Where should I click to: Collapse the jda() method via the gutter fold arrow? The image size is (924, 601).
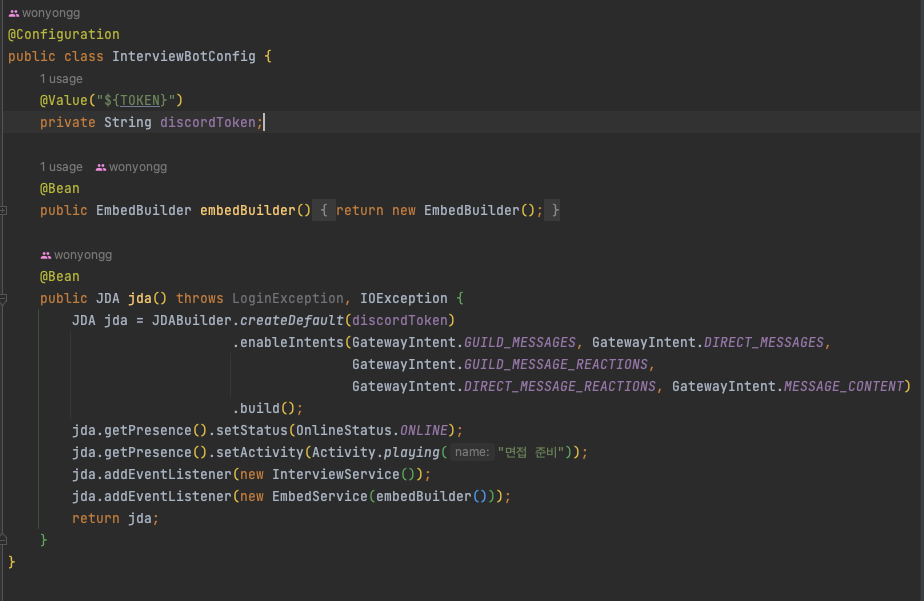pos(4,299)
